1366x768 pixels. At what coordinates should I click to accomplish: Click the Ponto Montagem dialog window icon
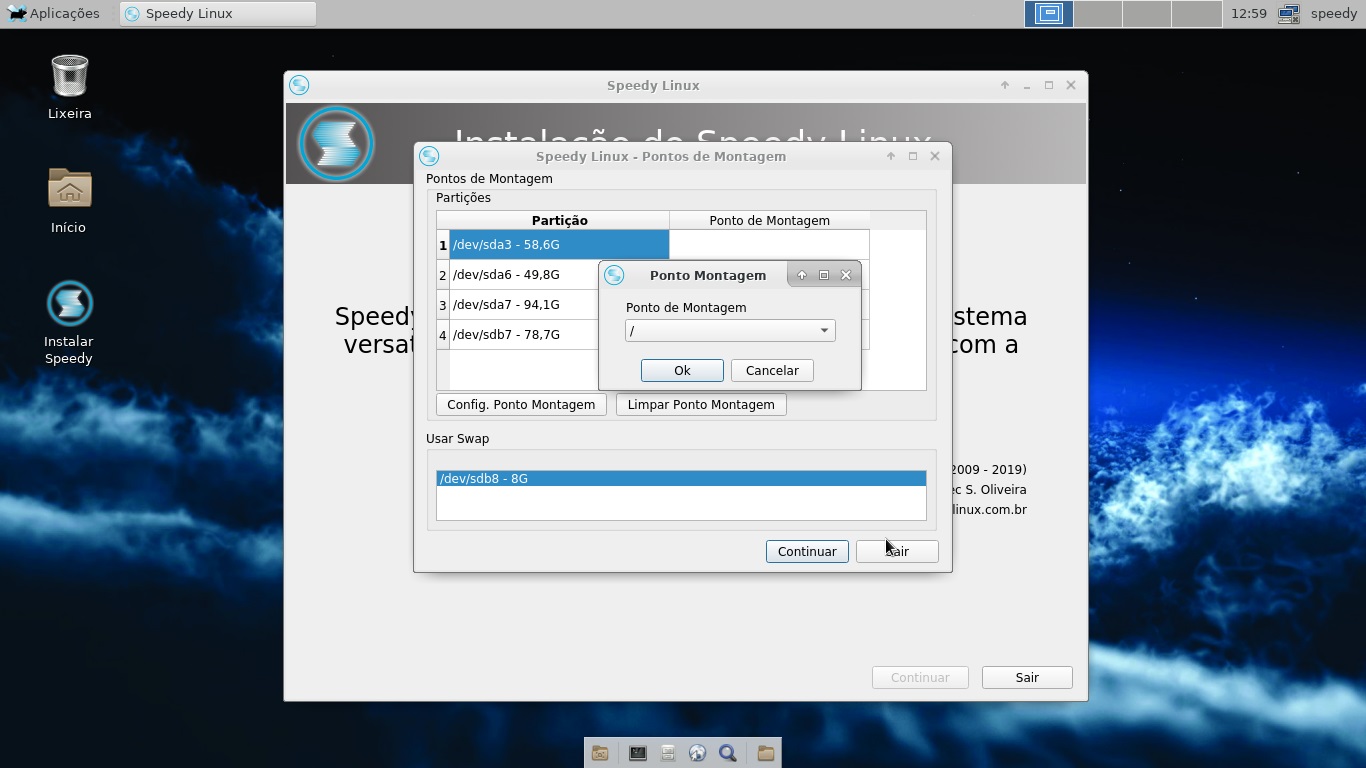click(614, 275)
